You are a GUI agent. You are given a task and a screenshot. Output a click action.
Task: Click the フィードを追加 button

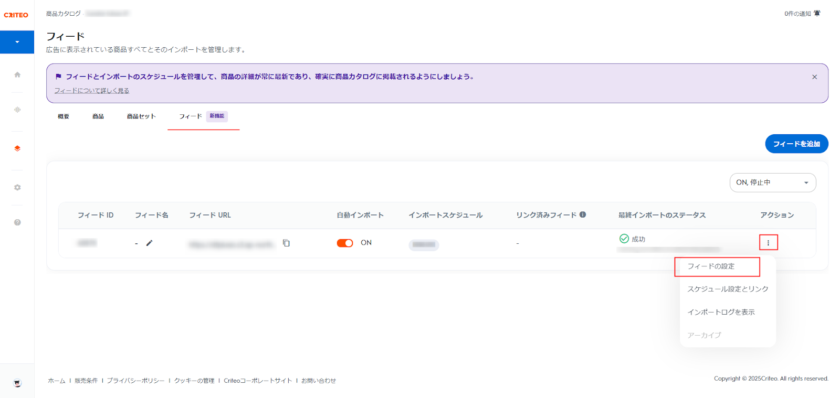coord(797,144)
